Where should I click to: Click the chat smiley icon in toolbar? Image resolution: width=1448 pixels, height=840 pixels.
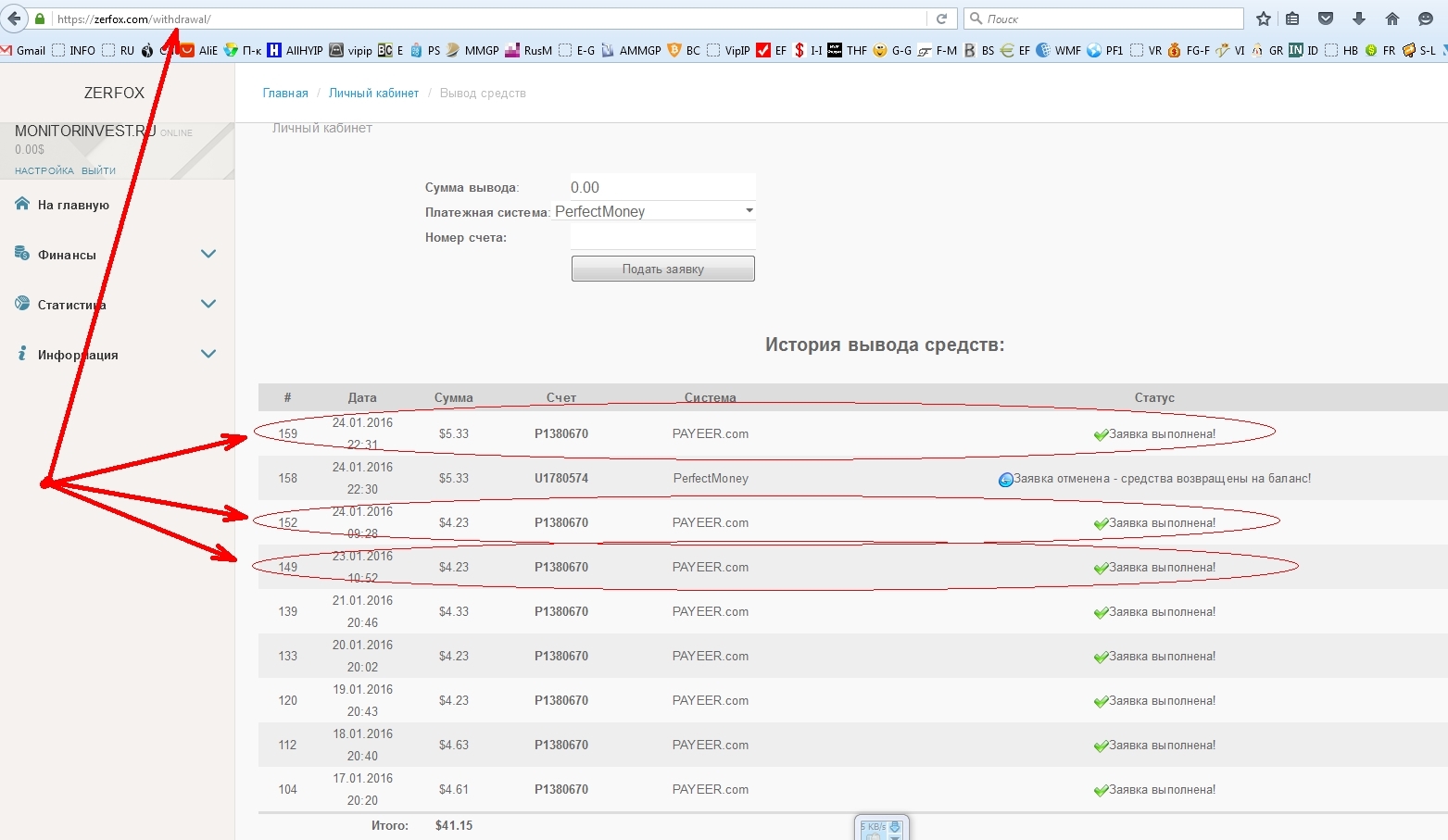coord(1426,19)
